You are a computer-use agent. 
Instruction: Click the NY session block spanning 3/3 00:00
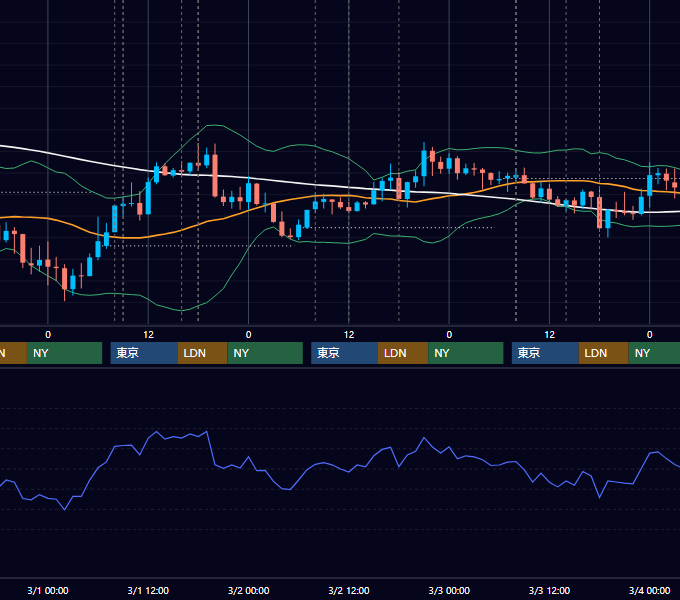[466, 353]
